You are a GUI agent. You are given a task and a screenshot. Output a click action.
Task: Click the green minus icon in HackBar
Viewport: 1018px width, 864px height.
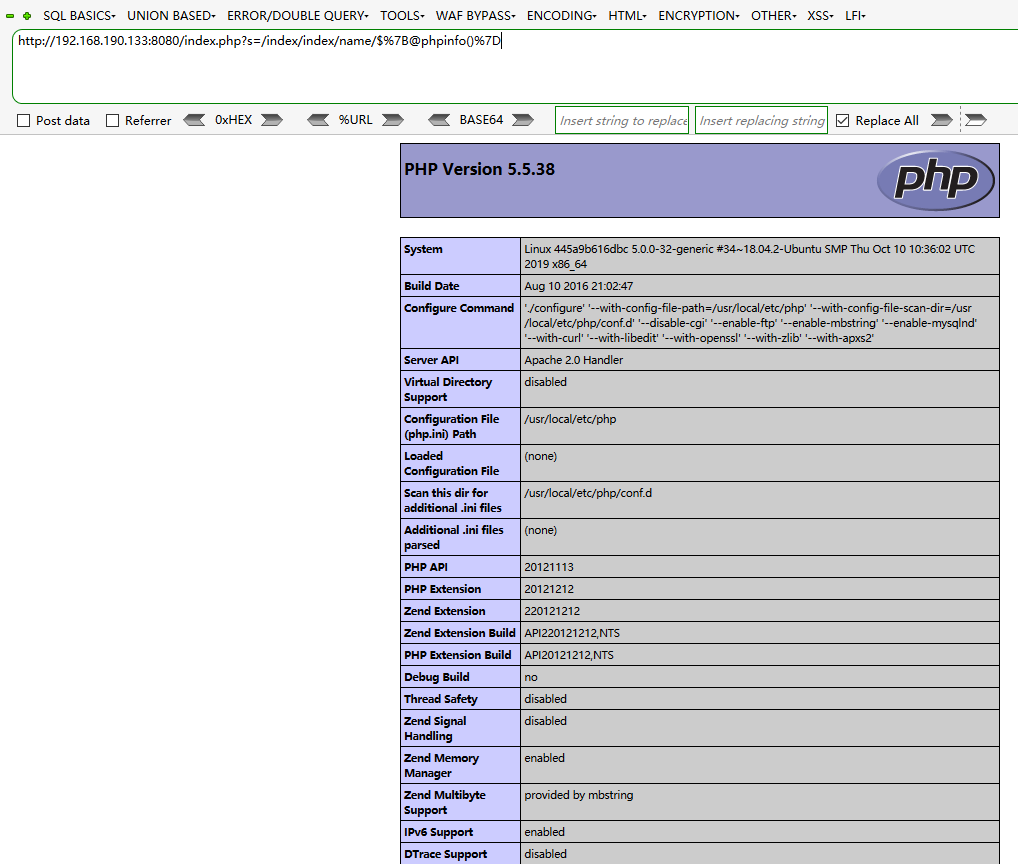pos(10,16)
